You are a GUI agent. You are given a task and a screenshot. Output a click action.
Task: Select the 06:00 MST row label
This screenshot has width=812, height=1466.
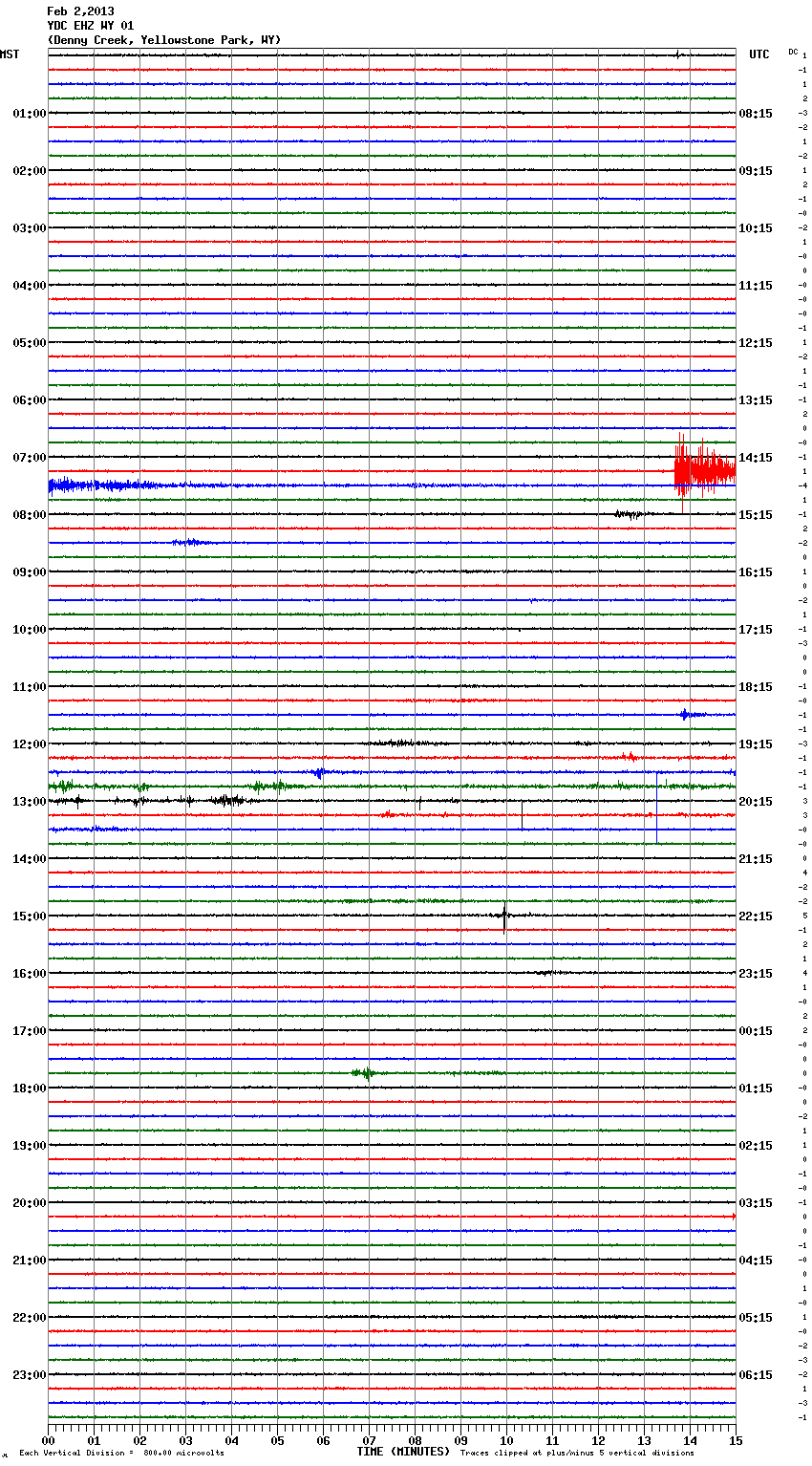[x=30, y=400]
